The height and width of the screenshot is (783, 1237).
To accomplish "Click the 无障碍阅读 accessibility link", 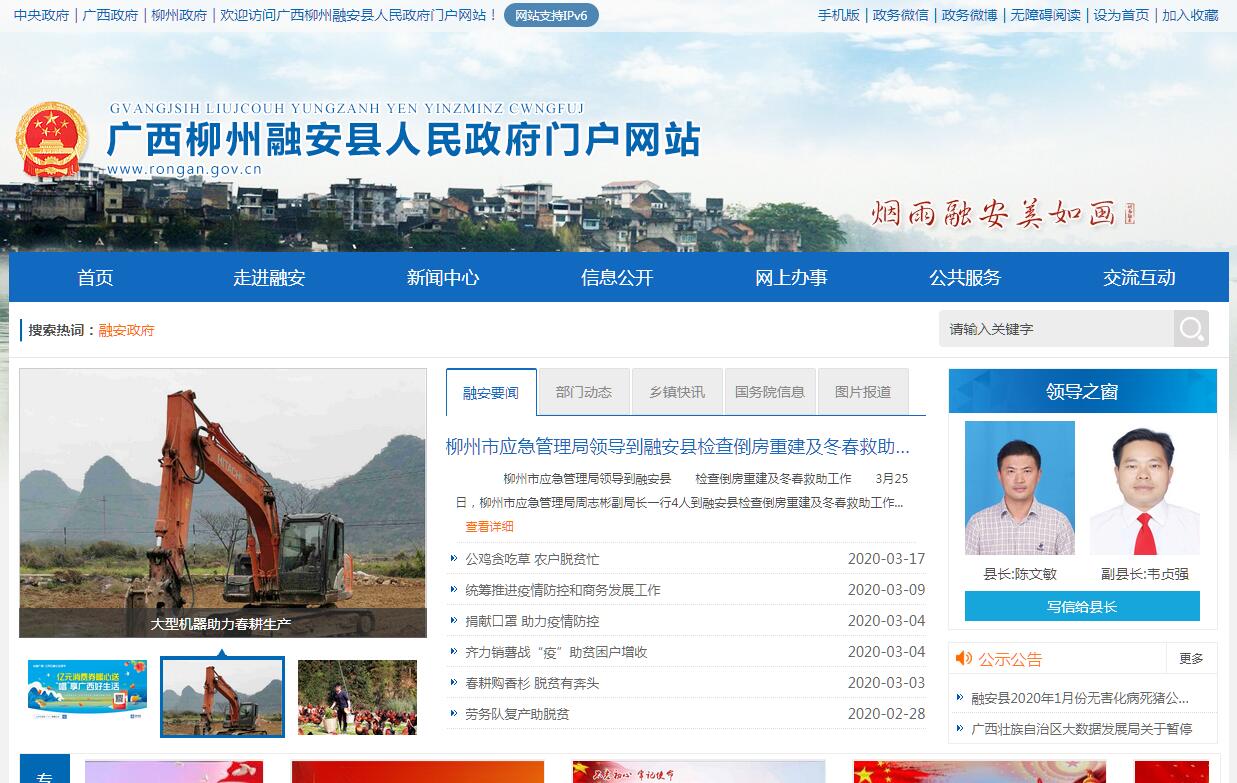I will click(1045, 15).
